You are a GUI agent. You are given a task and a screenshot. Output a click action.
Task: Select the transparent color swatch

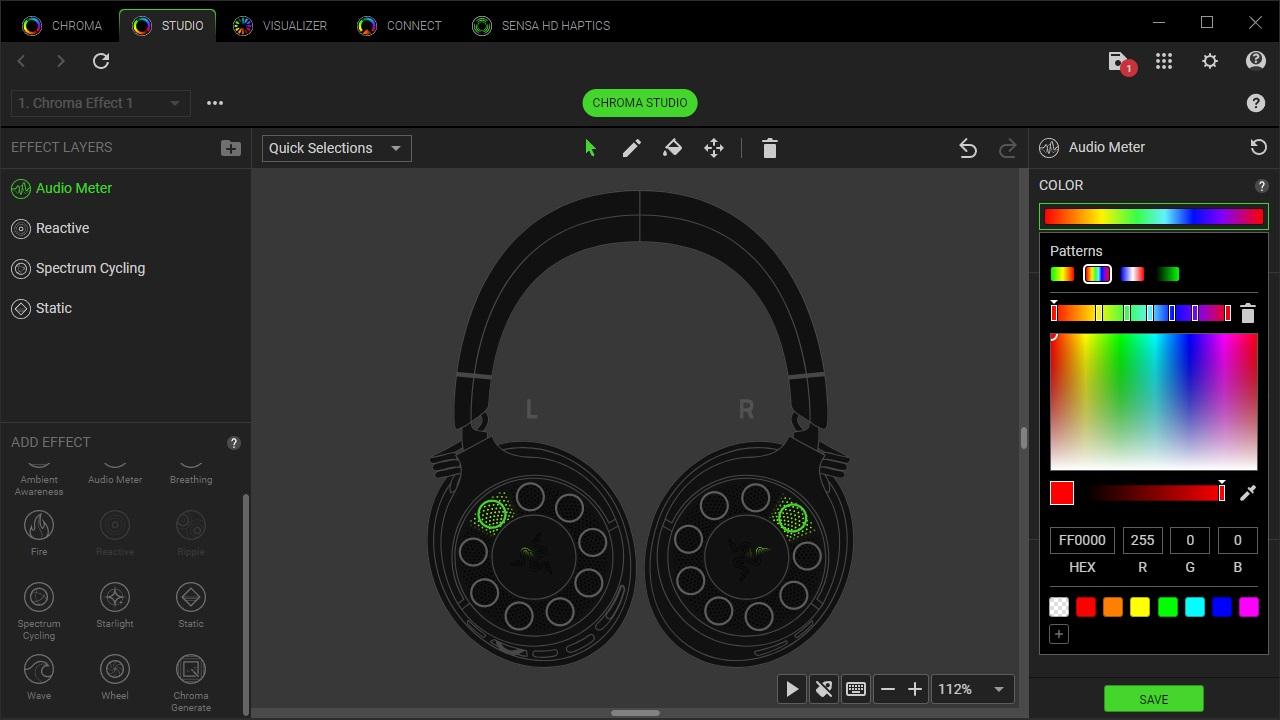(x=1059, y=607)
